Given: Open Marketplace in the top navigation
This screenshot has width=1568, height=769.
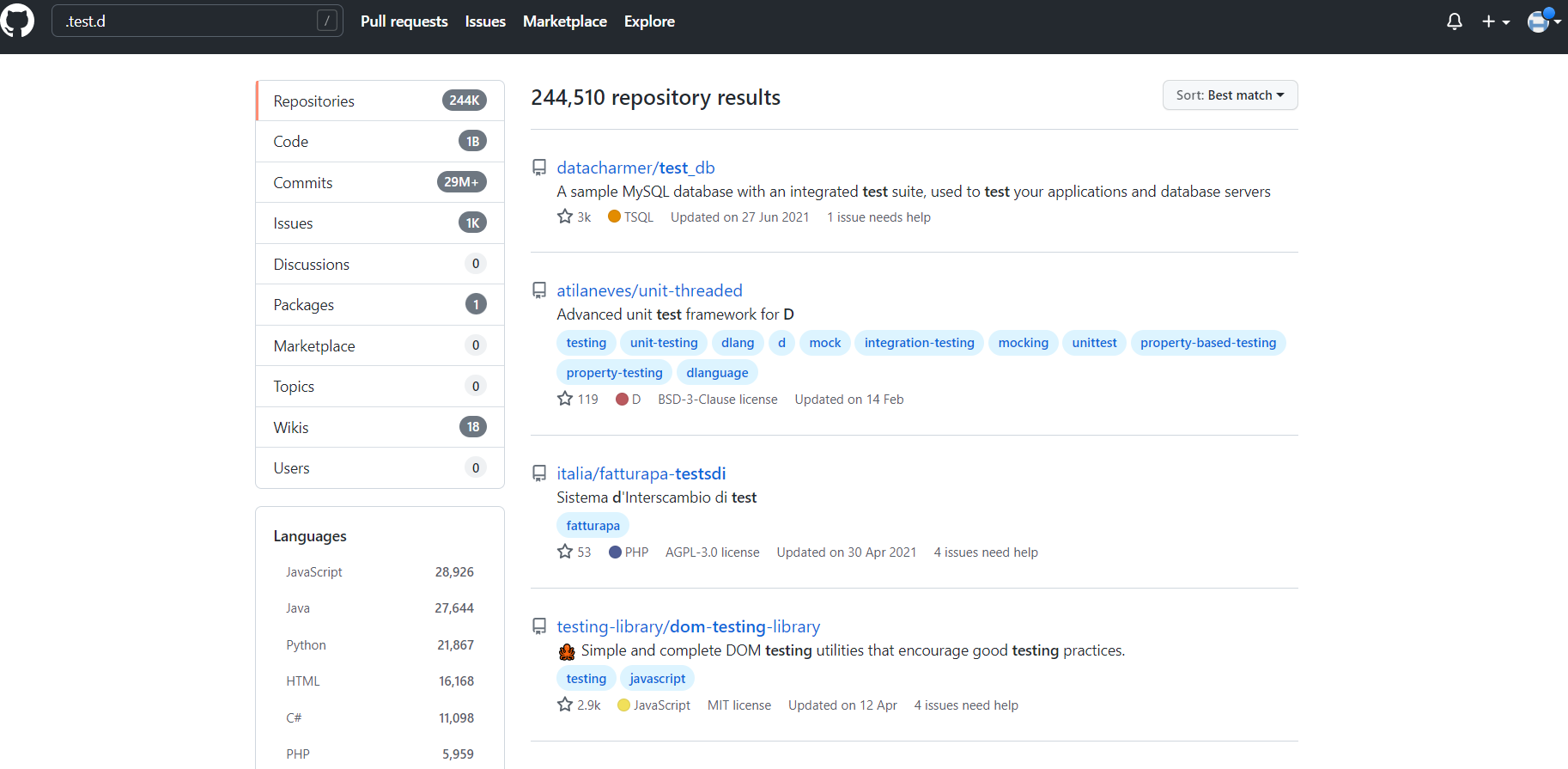Looking at the screenshot, I should [565, 21].
